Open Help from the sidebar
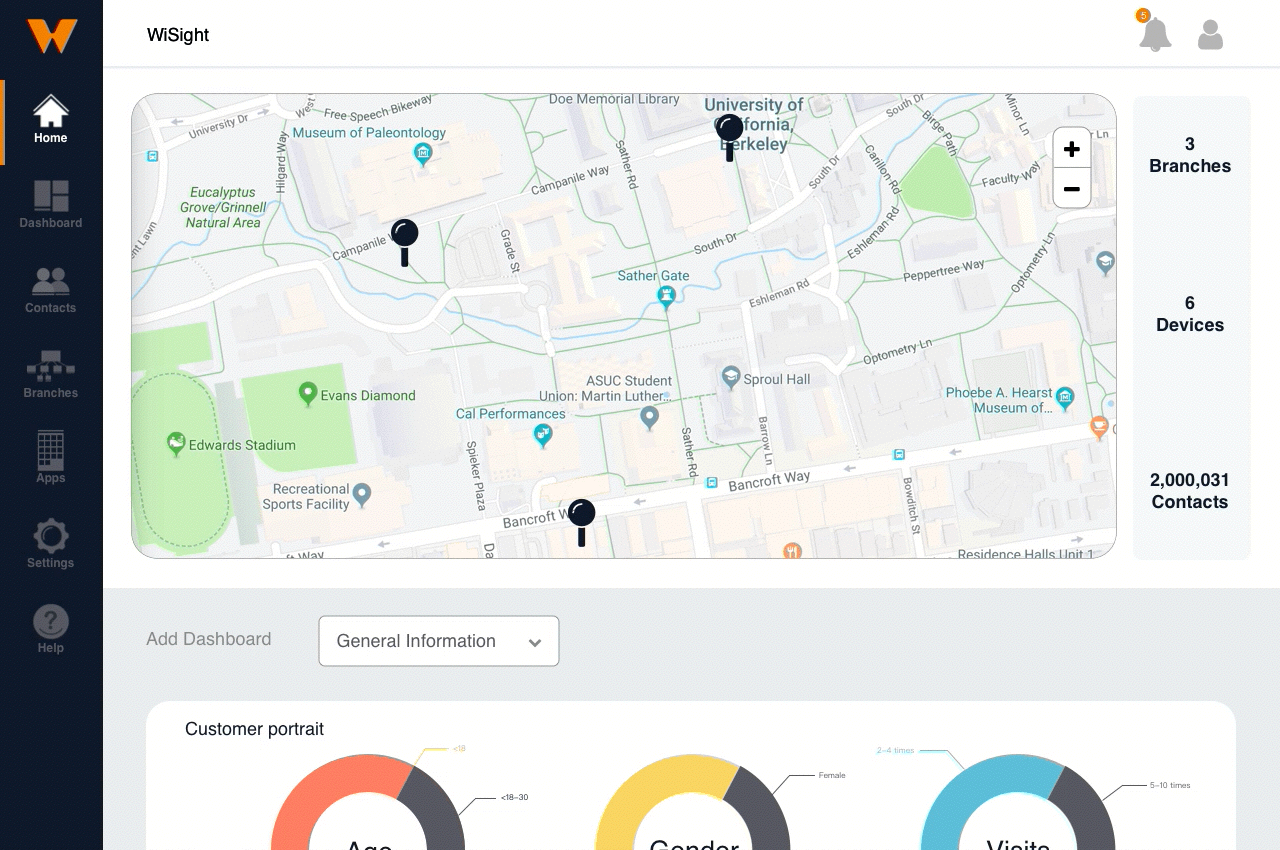Screen dimensions: 1280x850 [51, 630]
